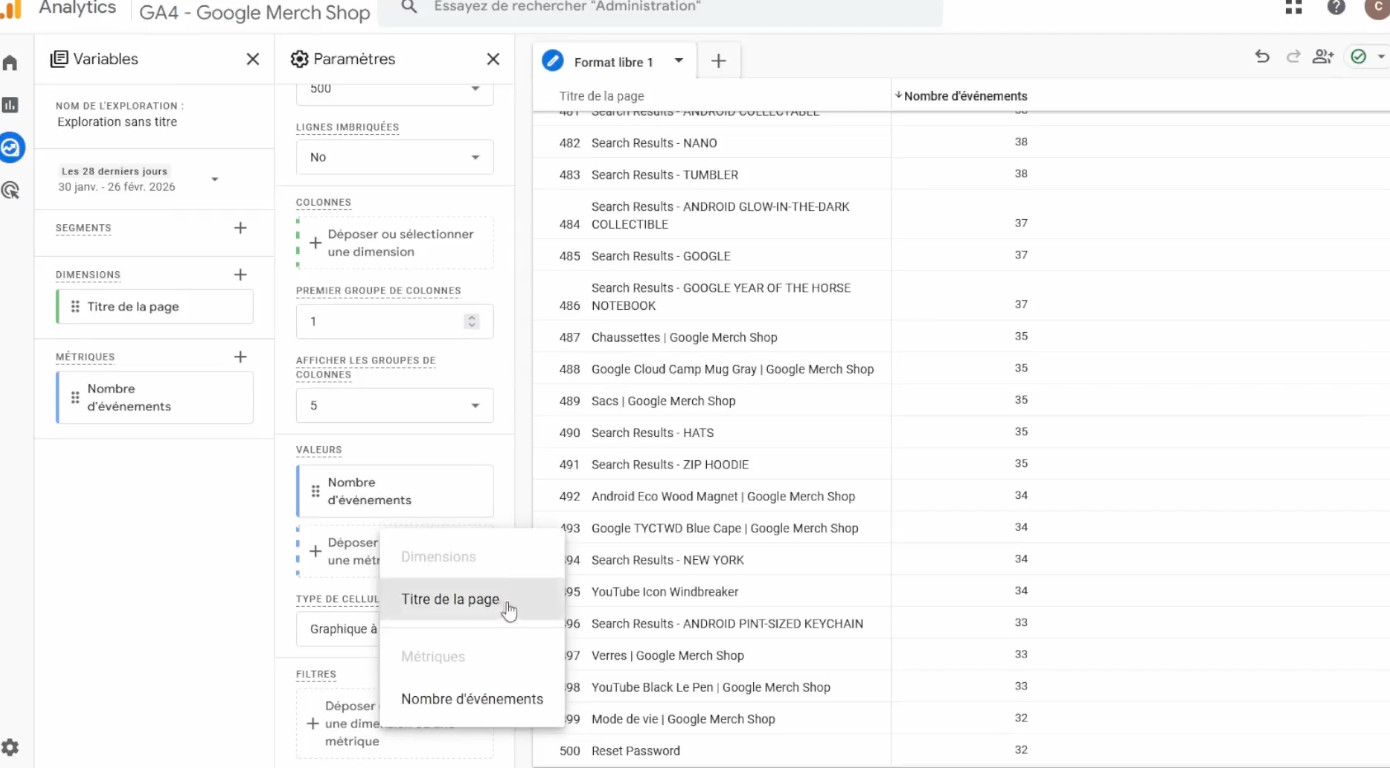The height and width of the screenshot is (768, 1390).
Task: Open the date range dropdown
Action: (x=215, y=180)
